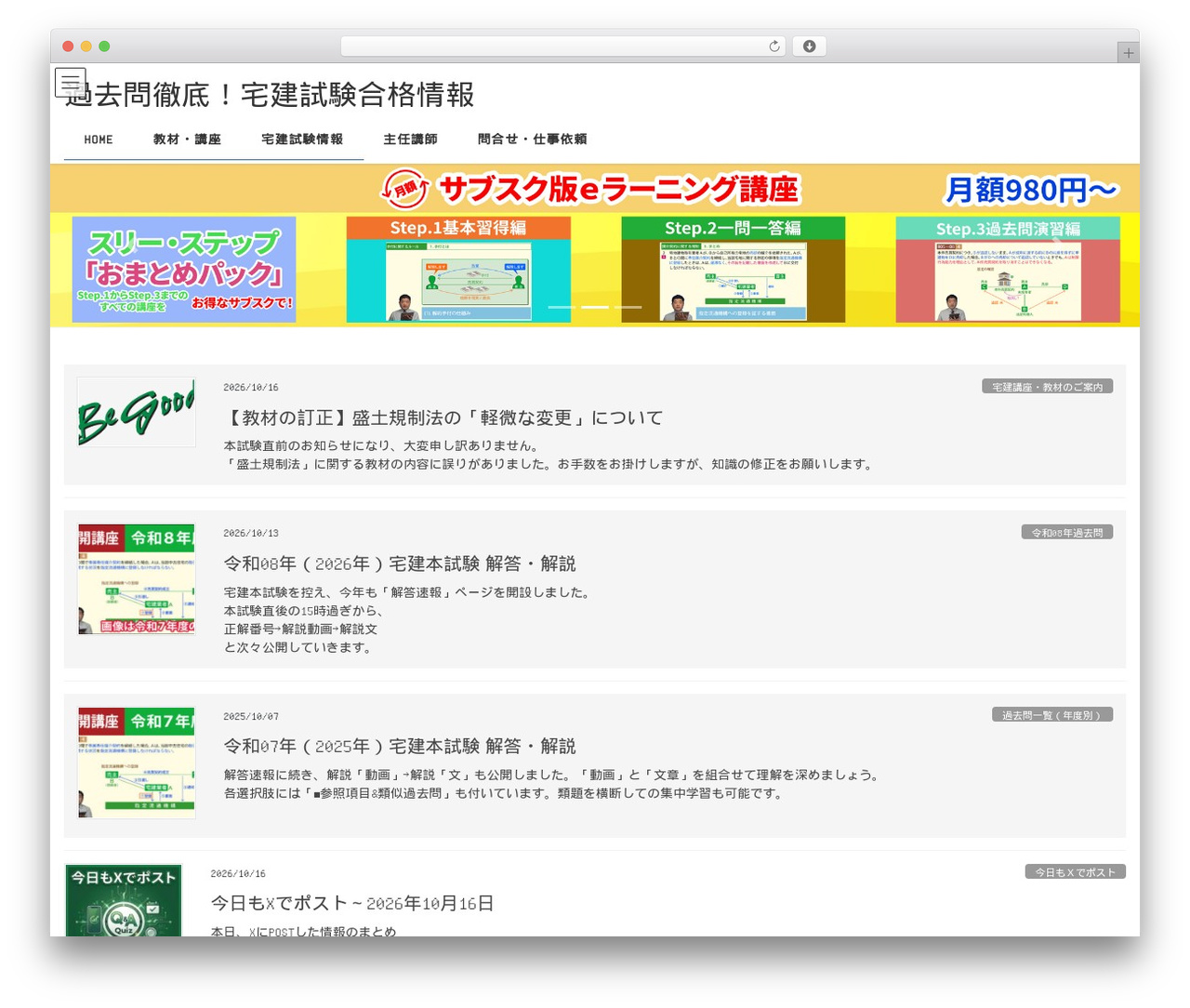Click the green macOS zoom window button
The image size is (1190, 1008).
[x=104, y=46]
